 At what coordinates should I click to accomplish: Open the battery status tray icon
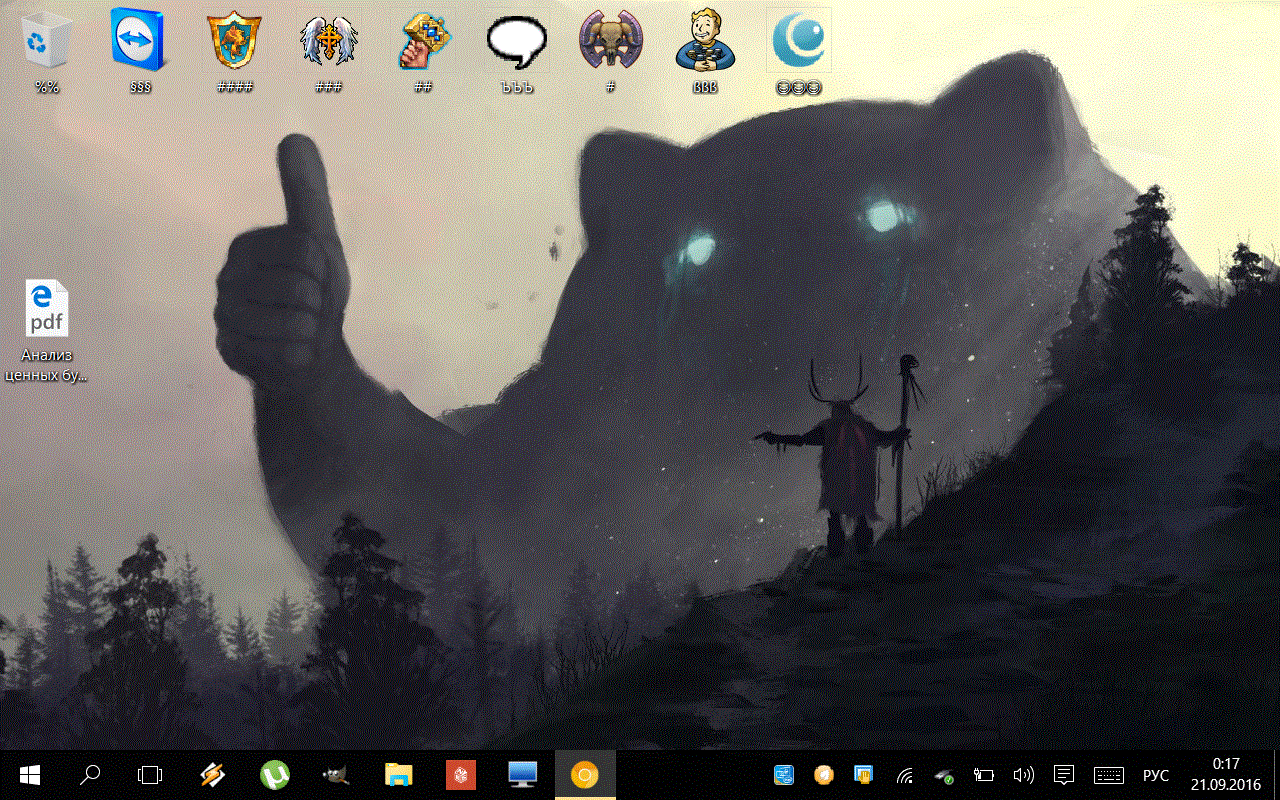[x=984, y=775]
